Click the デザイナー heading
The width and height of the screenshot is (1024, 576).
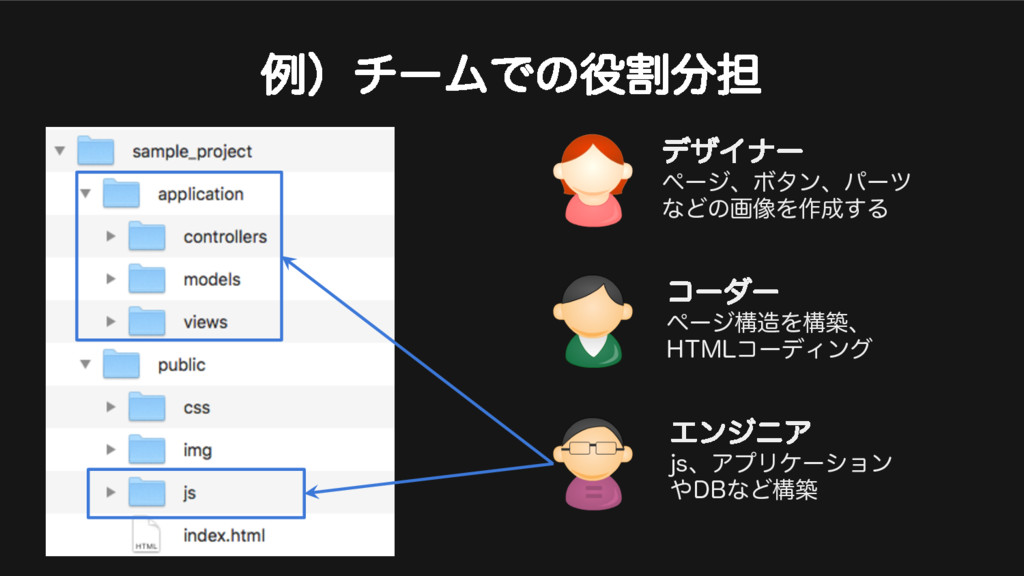pos(733,151)
